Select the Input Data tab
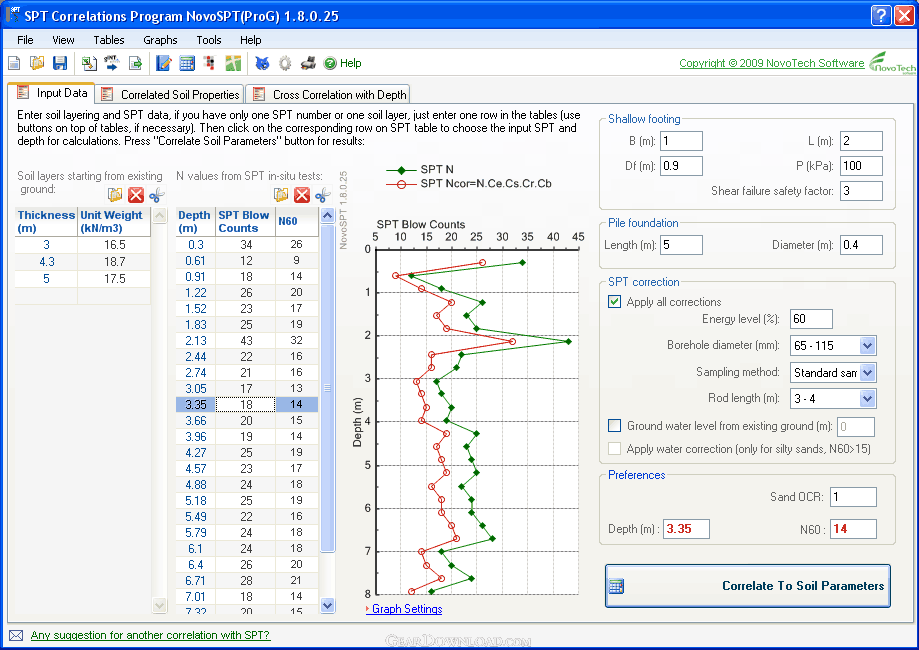The width and height of the screenshot is (919, 650). coord(52,93)
